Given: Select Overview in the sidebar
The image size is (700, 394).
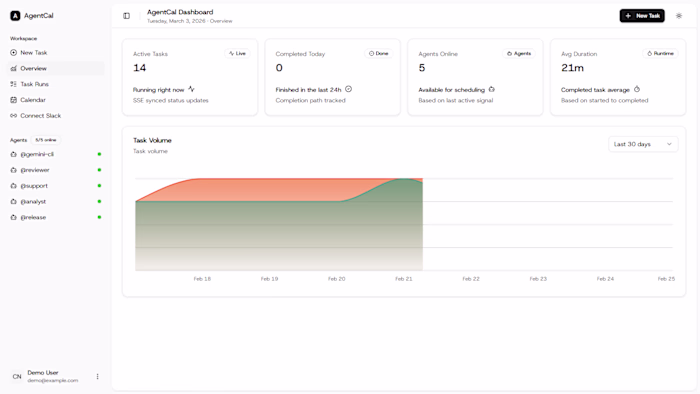Looking at the screenshot, I should point(56,68).
